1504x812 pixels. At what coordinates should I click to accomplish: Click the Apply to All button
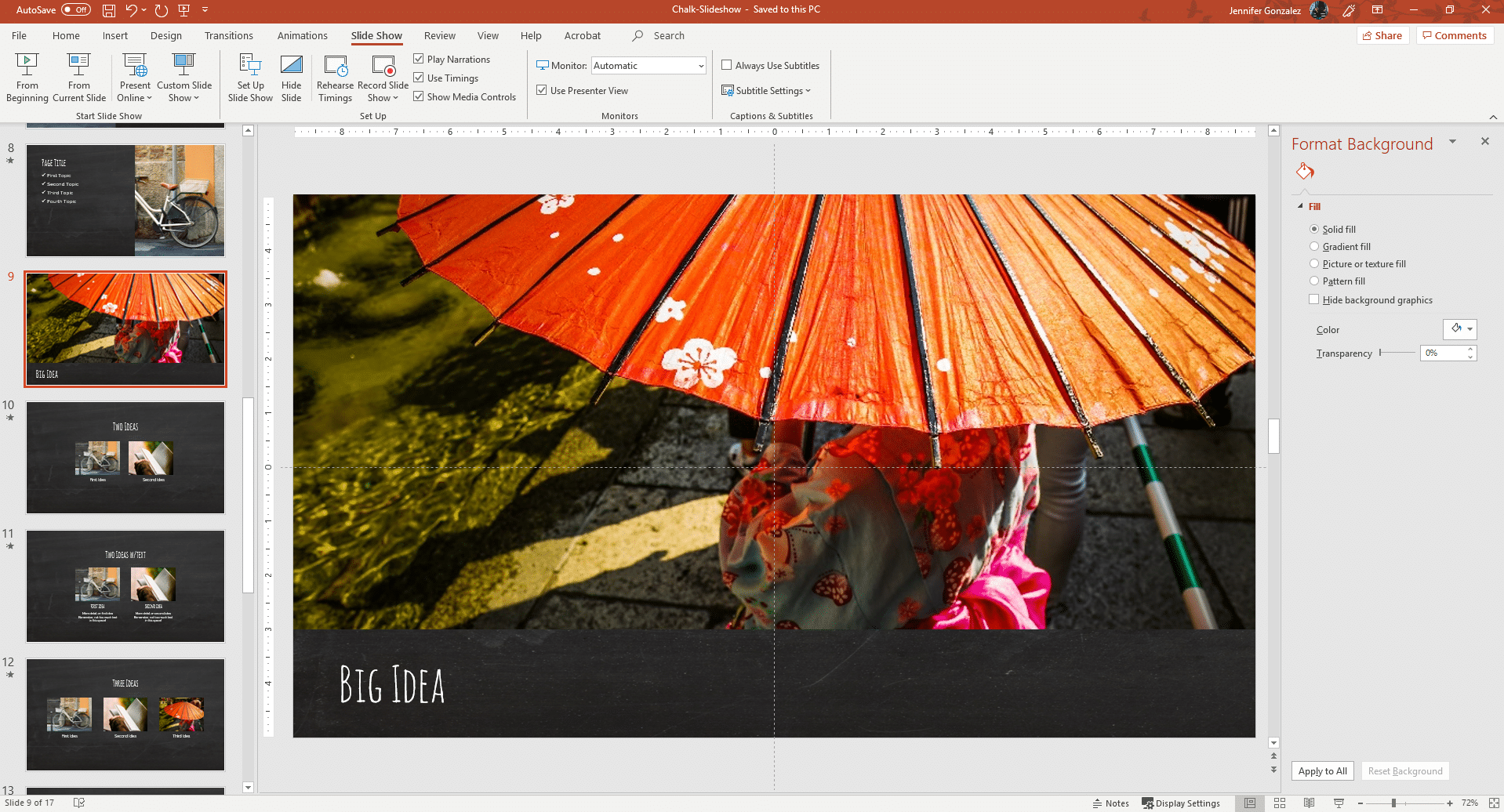coord(1322,771)
